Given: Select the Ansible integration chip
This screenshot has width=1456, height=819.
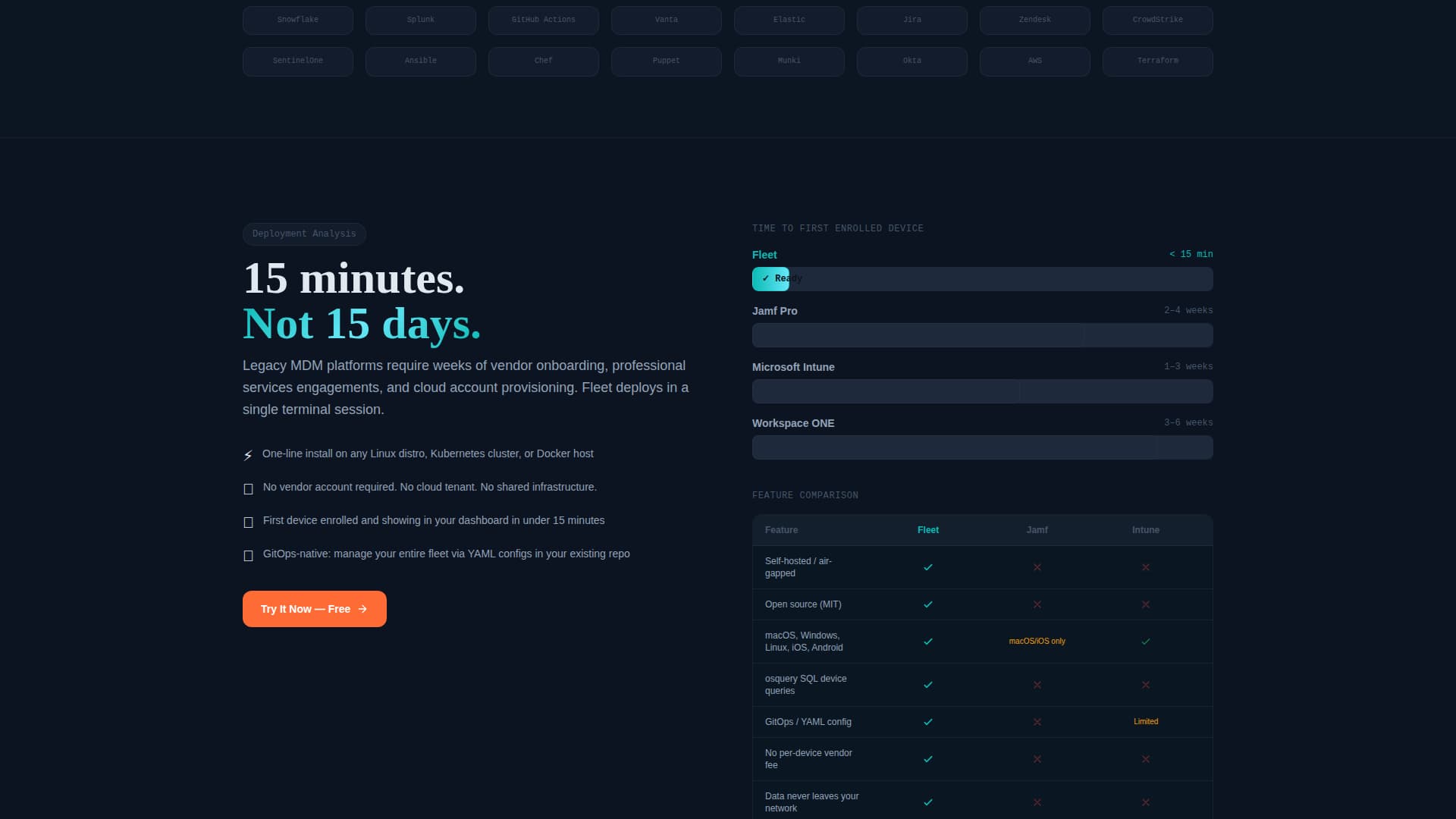Looking at the screenshot, I should pyautogui.click(x=421, y=61).
